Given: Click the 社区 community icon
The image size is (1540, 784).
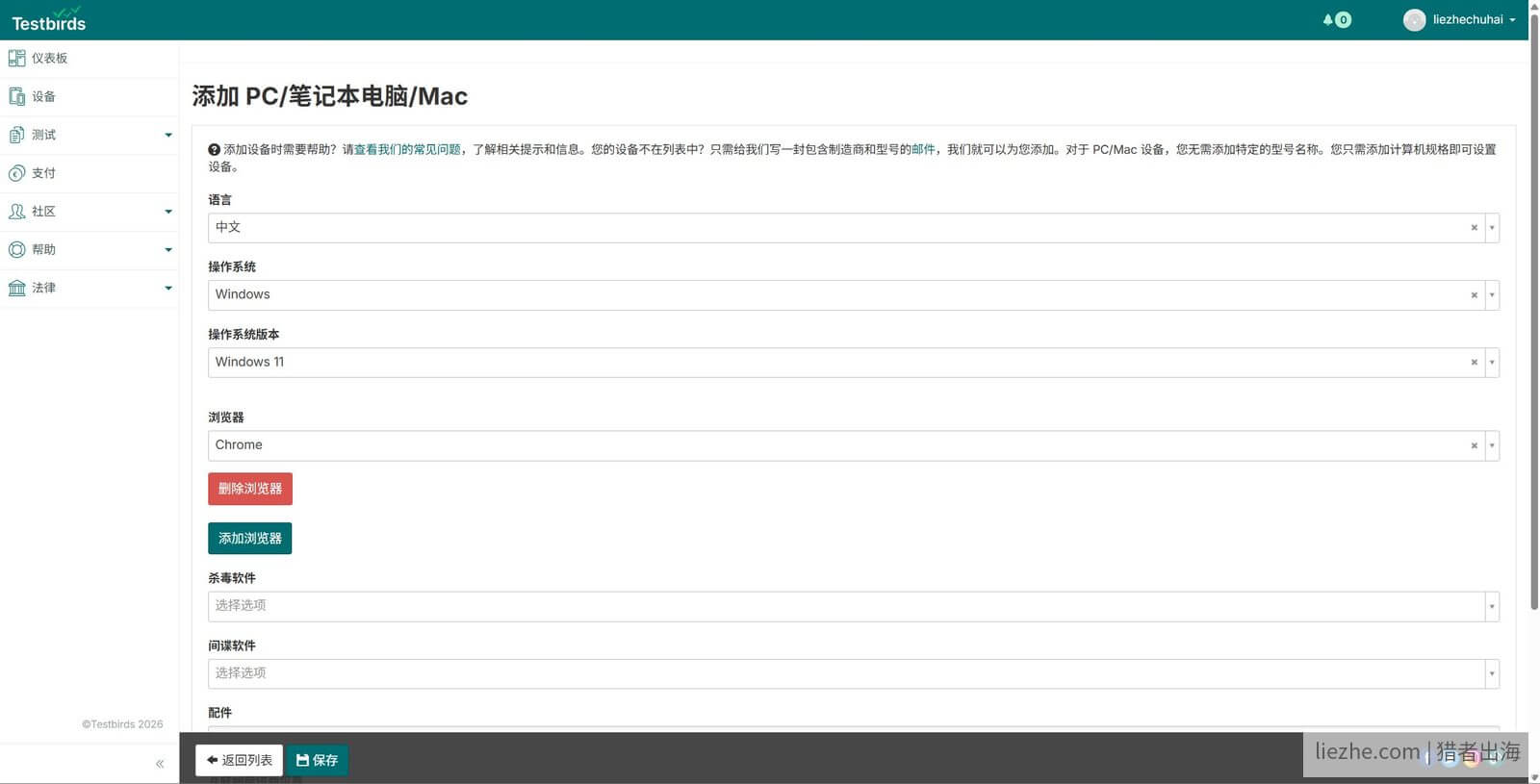Looking at the screenshot, I should pos(16,212).
